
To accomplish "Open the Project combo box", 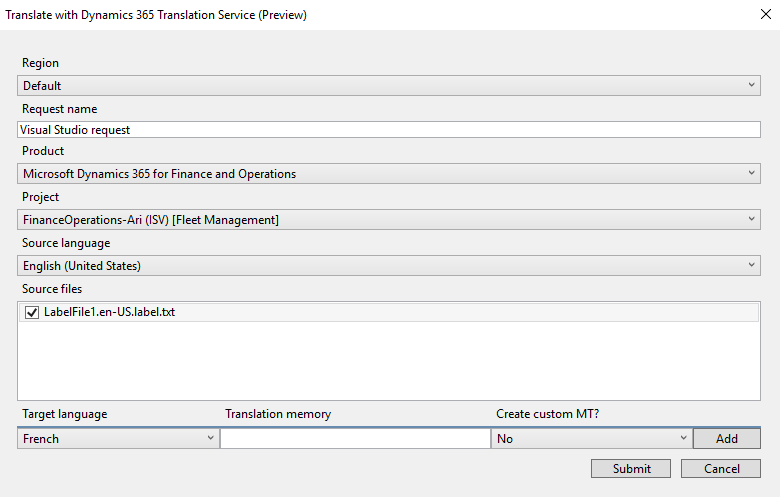I will click(752, 220).
